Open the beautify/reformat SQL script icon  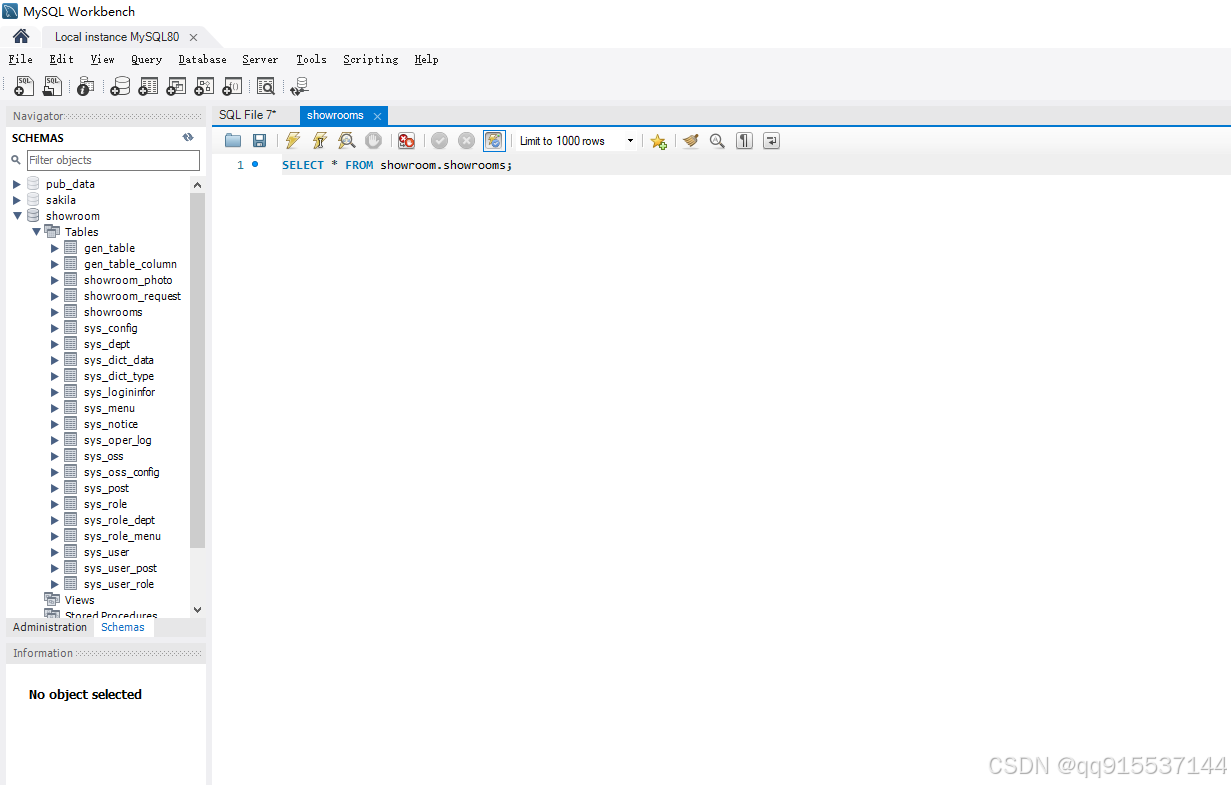coord(690,140)
